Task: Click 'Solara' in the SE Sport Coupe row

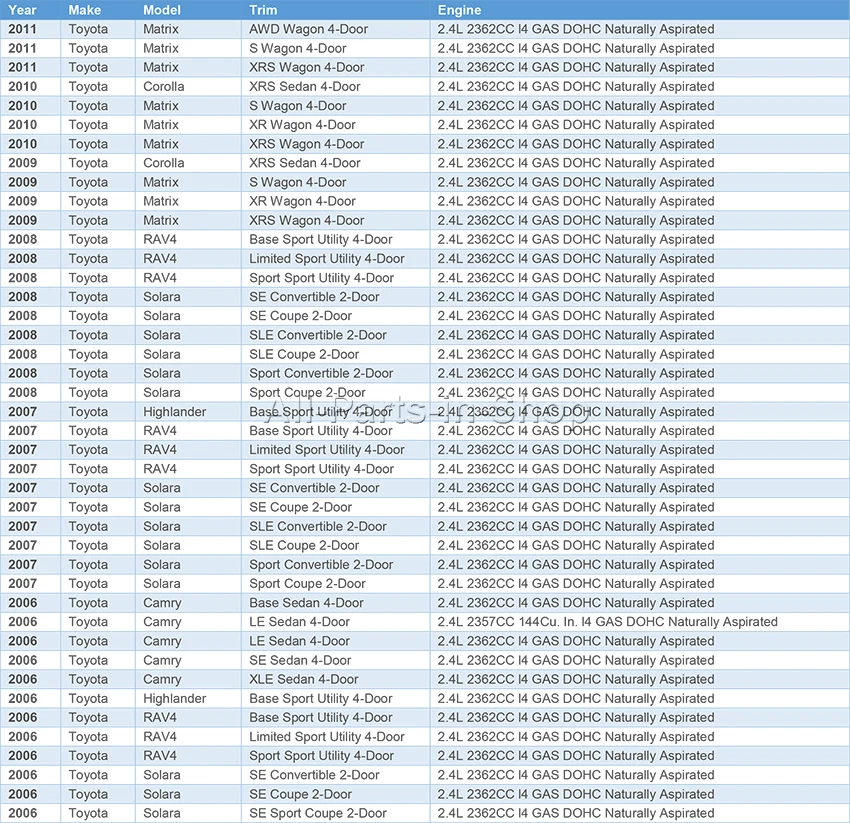Action: [x=162, y=813]
